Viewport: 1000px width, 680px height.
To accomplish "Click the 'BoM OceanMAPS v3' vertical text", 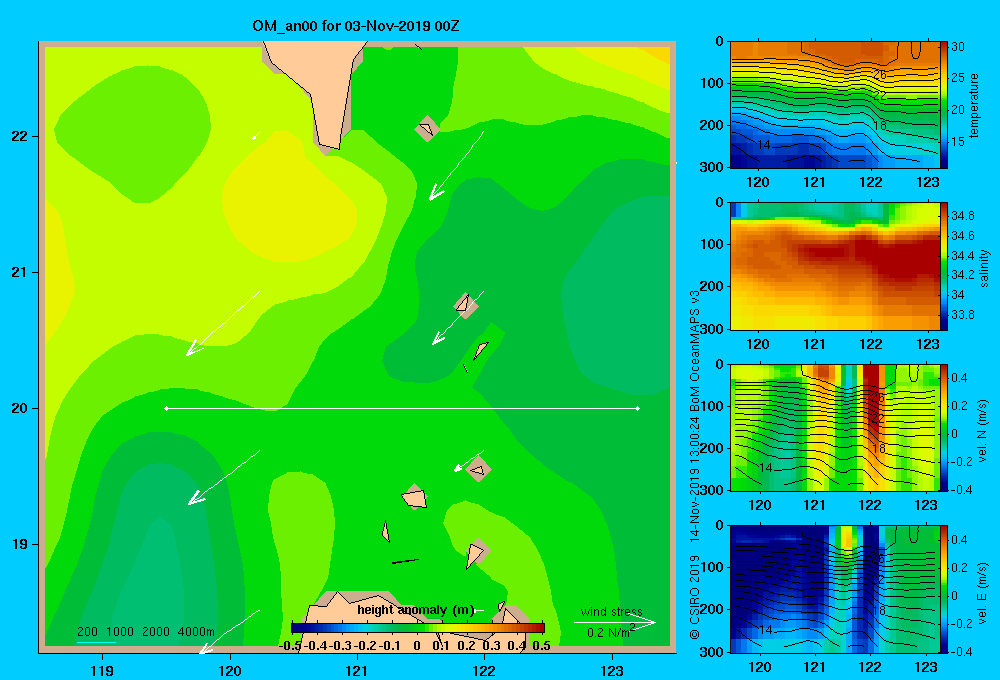I will [x=695, y=351].
